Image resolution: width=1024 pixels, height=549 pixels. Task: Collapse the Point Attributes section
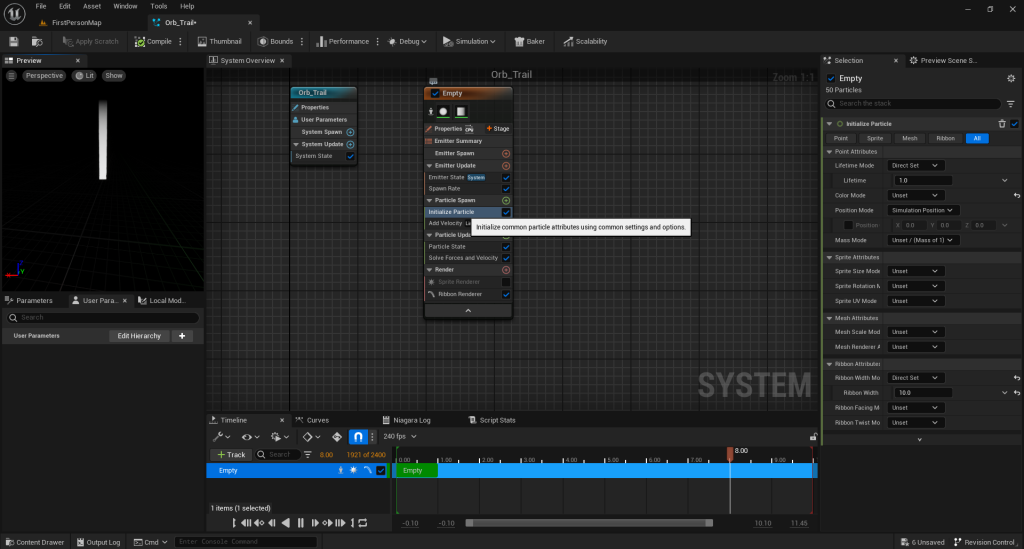[x=829, y=151]
